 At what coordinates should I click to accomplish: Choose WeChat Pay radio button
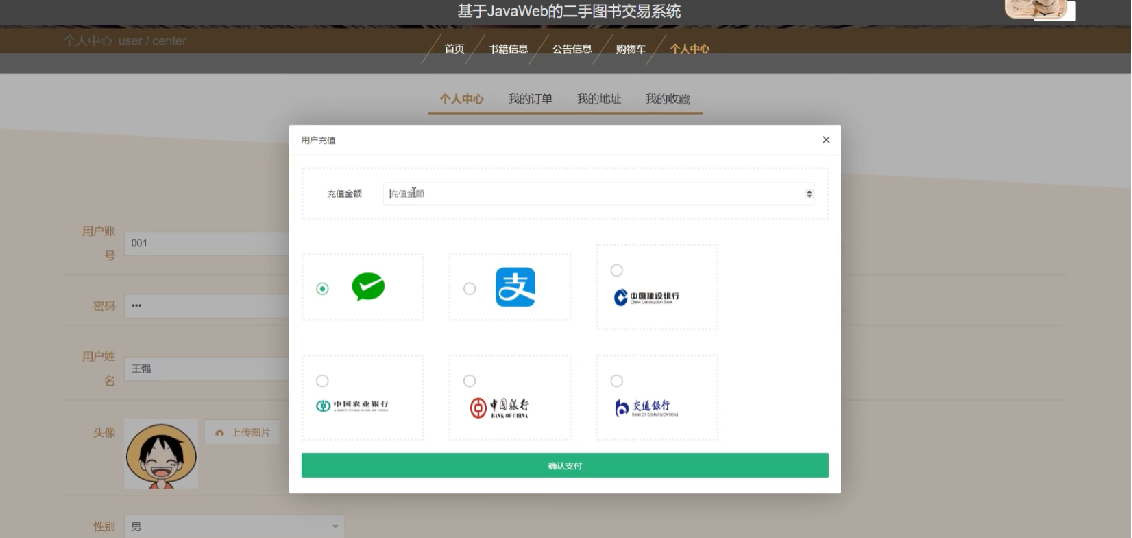pos(323,289)
